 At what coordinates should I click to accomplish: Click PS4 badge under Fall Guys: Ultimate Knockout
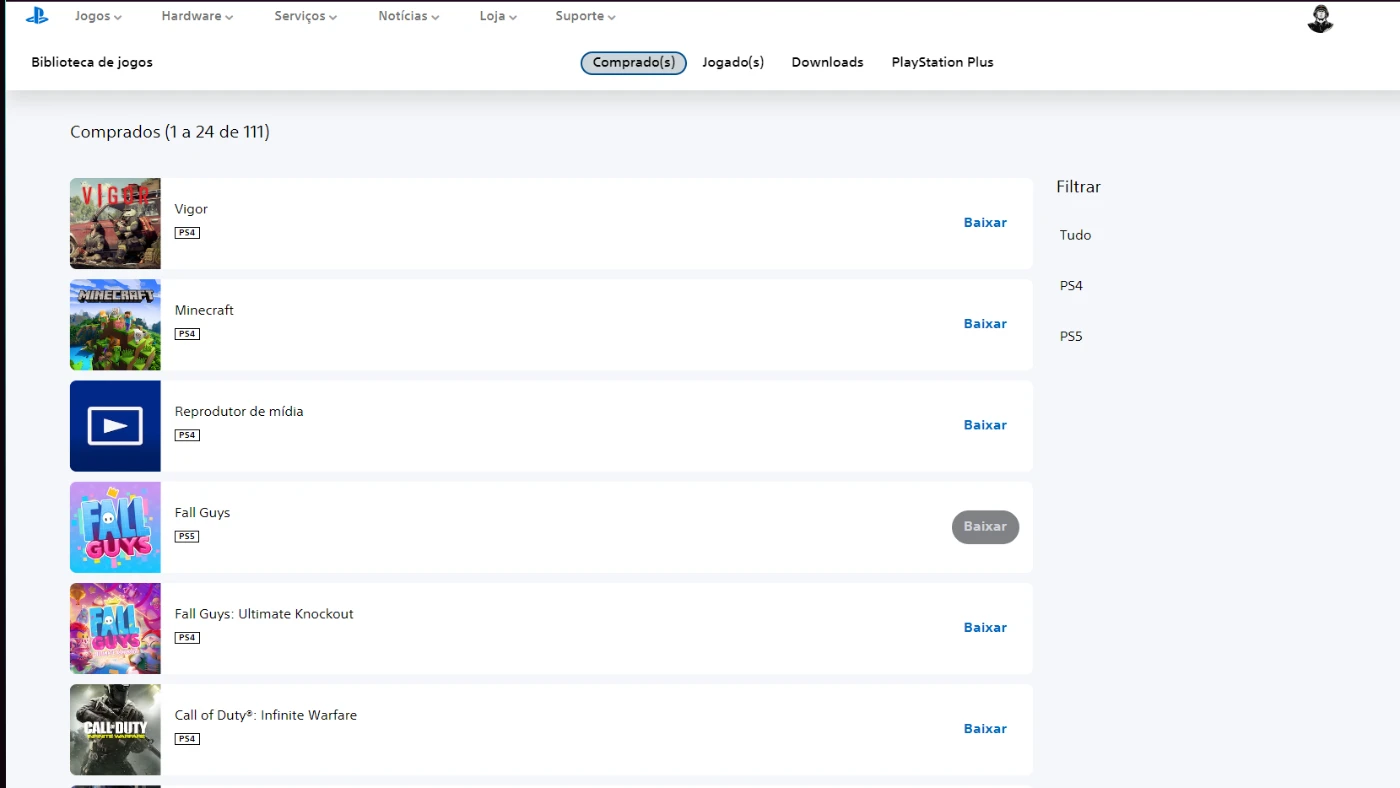[187, 638]
